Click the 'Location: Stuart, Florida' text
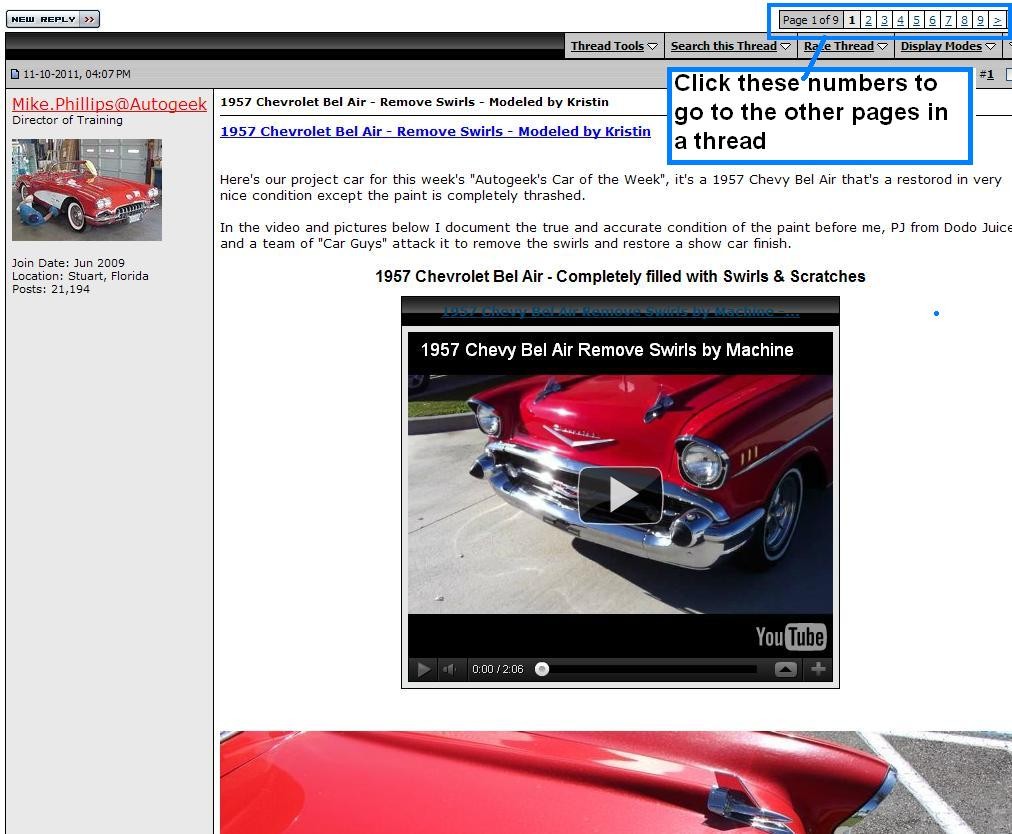 pos(80,276)
